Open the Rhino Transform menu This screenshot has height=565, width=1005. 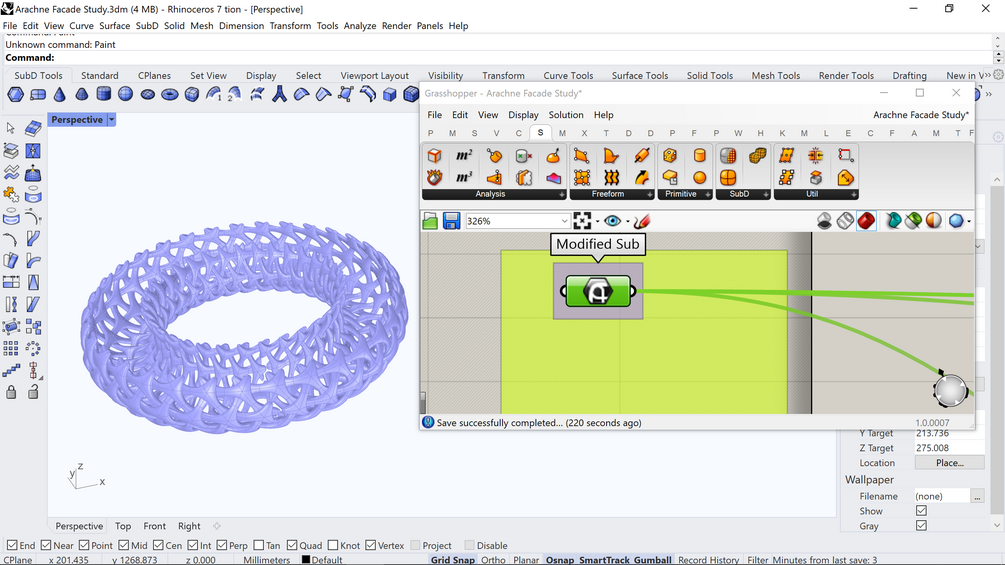290,26
